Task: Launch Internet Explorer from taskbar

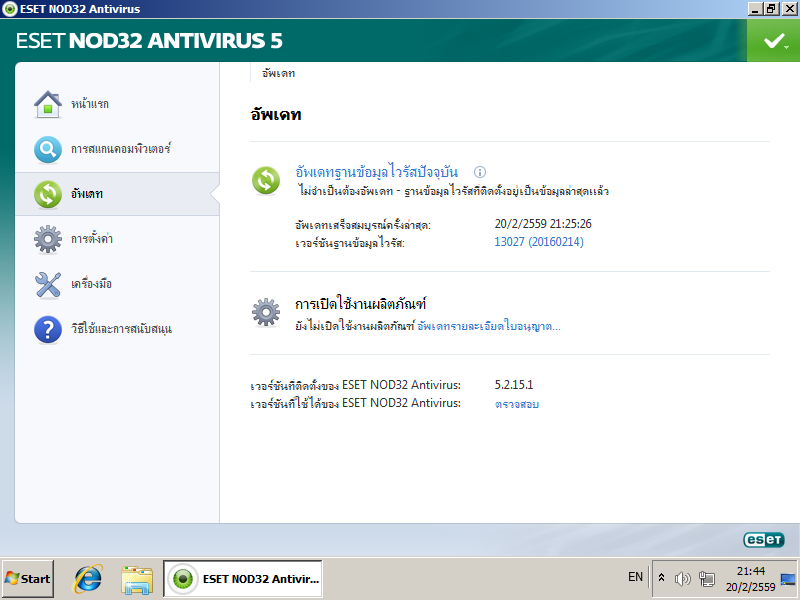Action: 88,579
